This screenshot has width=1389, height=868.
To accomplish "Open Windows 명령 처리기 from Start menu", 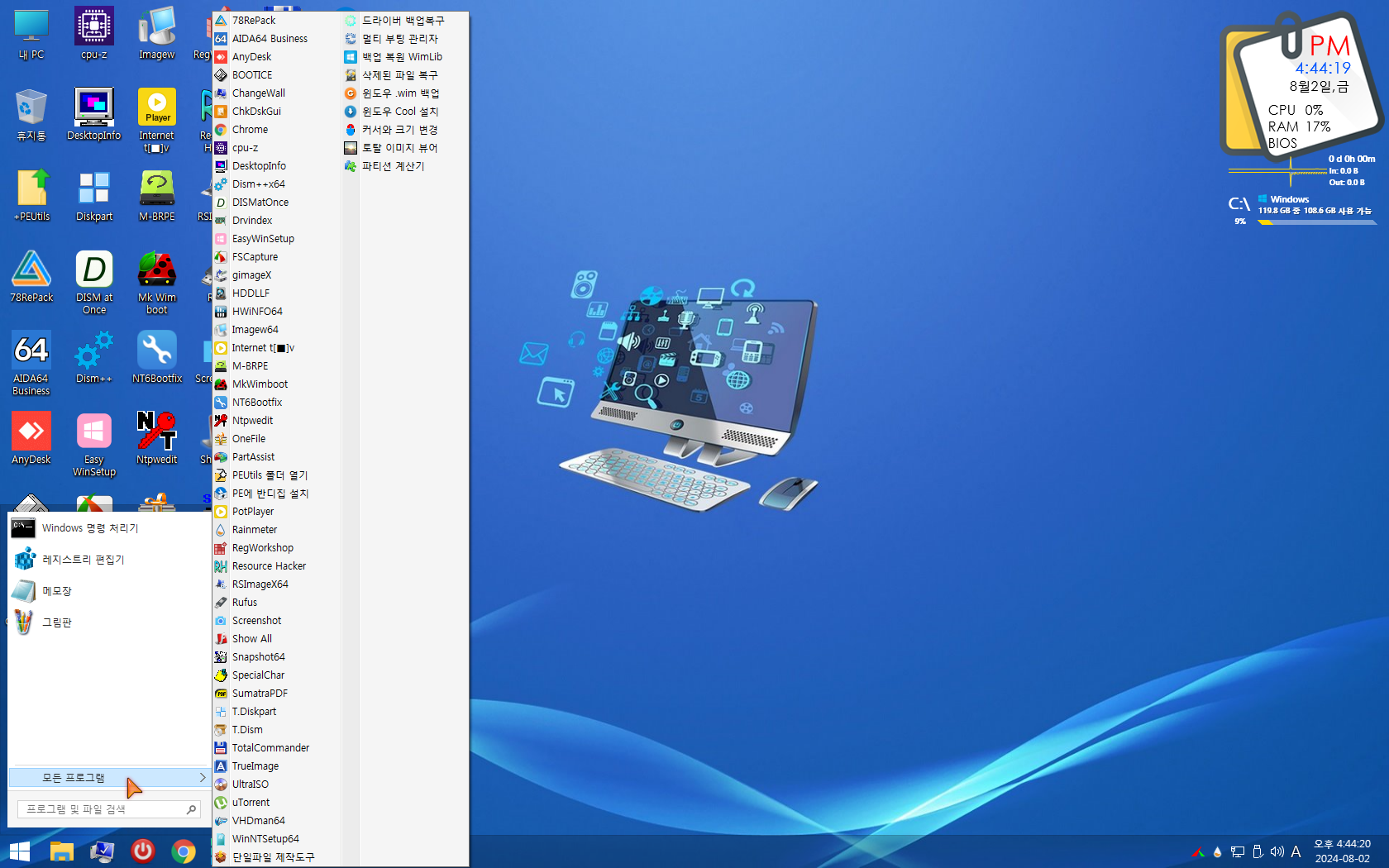I will [108, 528].
